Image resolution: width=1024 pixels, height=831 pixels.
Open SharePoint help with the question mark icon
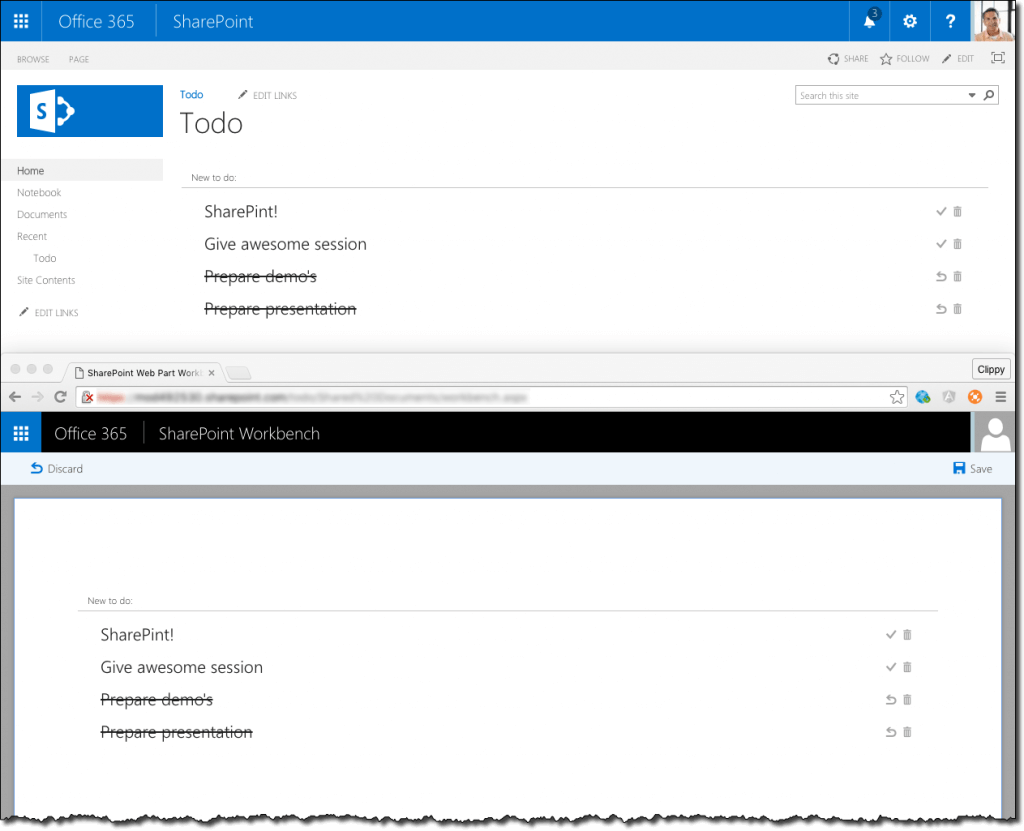coord(950,20)
